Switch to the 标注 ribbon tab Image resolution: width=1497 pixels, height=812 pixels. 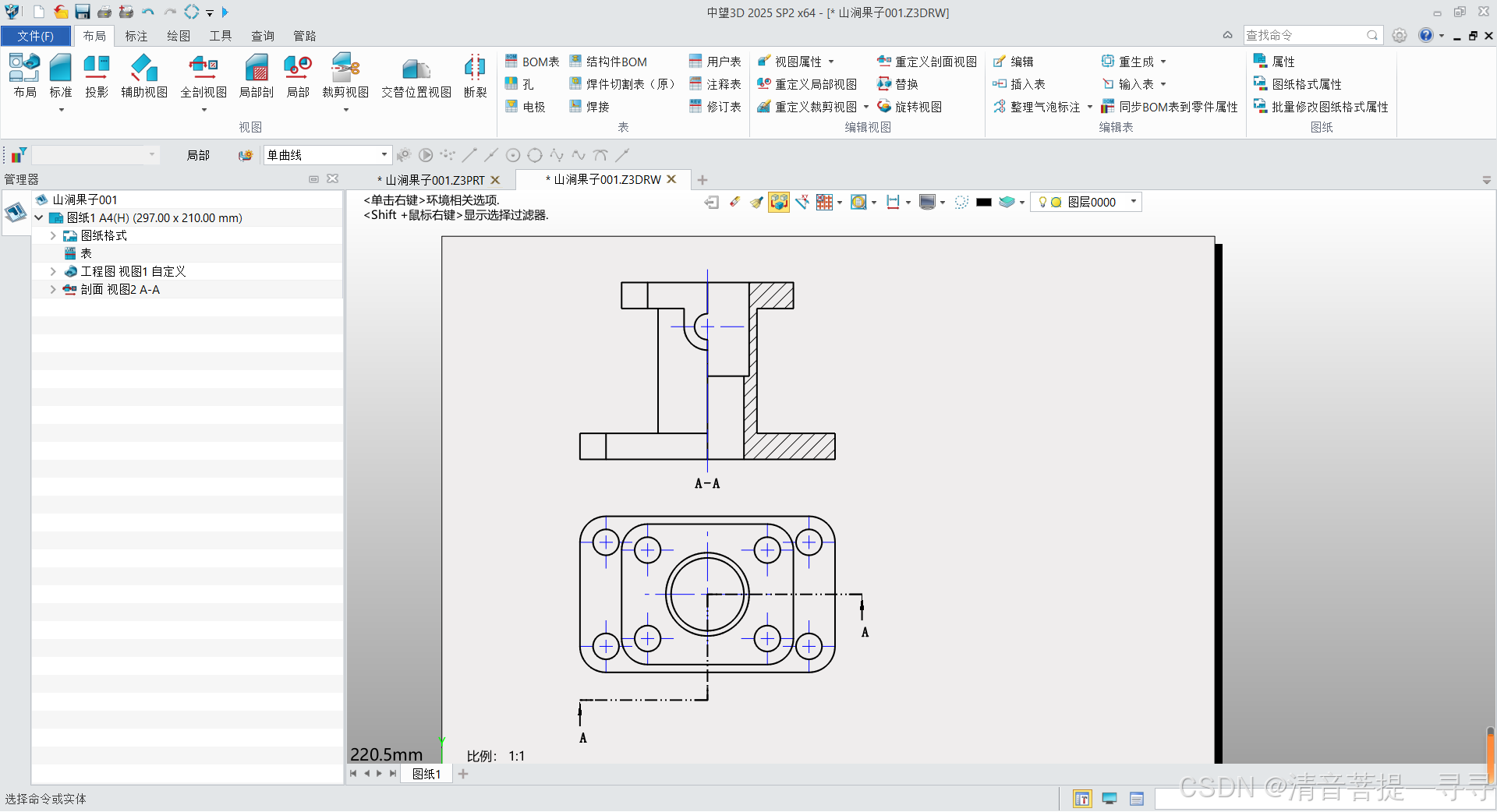[x=136, y=36]
